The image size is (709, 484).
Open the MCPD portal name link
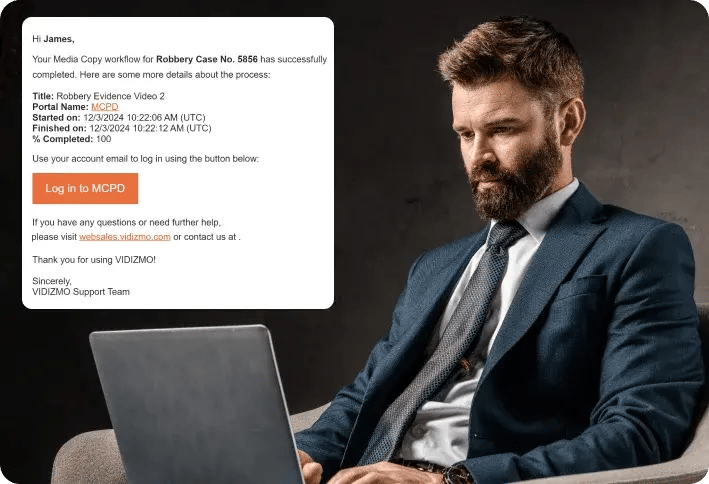pyautogui.click(x=104, y=107)
